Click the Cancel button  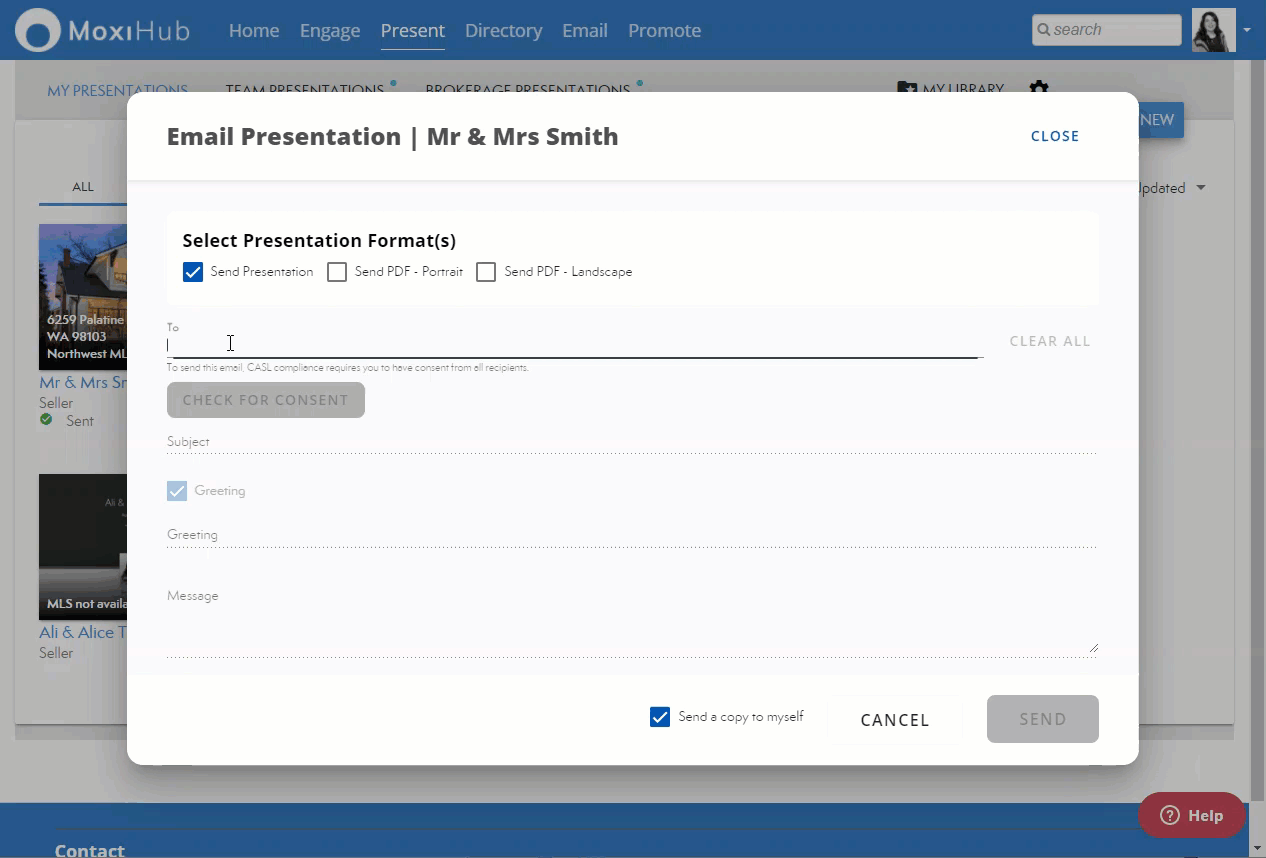tap(895, 720)
